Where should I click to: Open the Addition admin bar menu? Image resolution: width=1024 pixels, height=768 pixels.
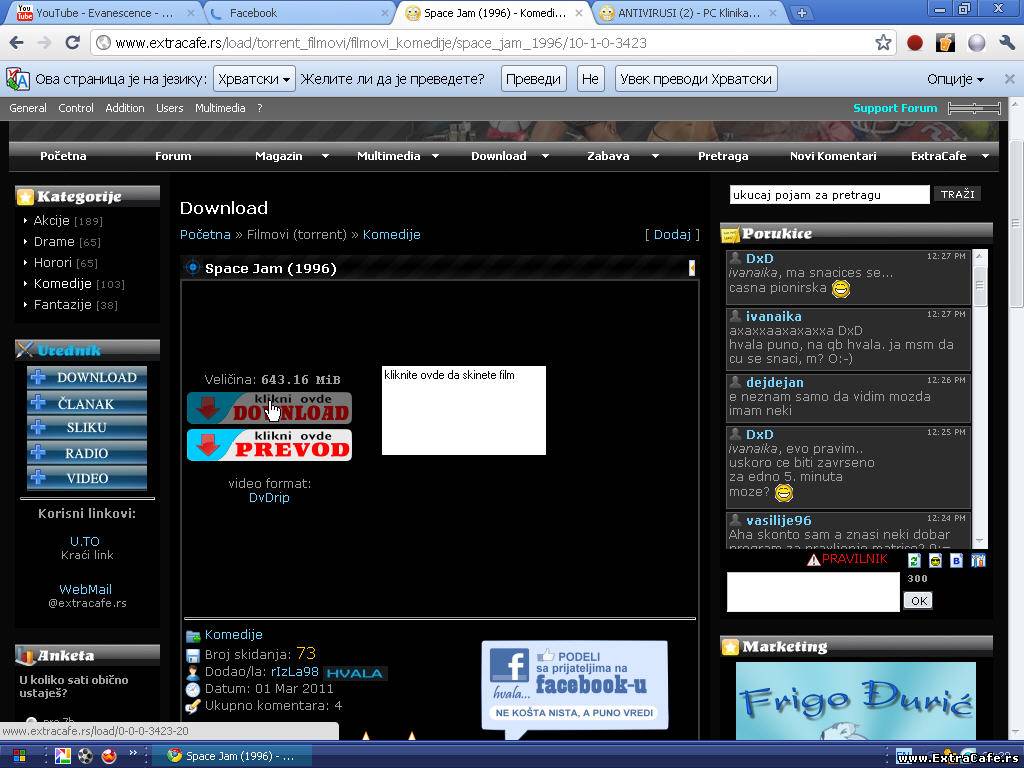(x=125, y=108)
